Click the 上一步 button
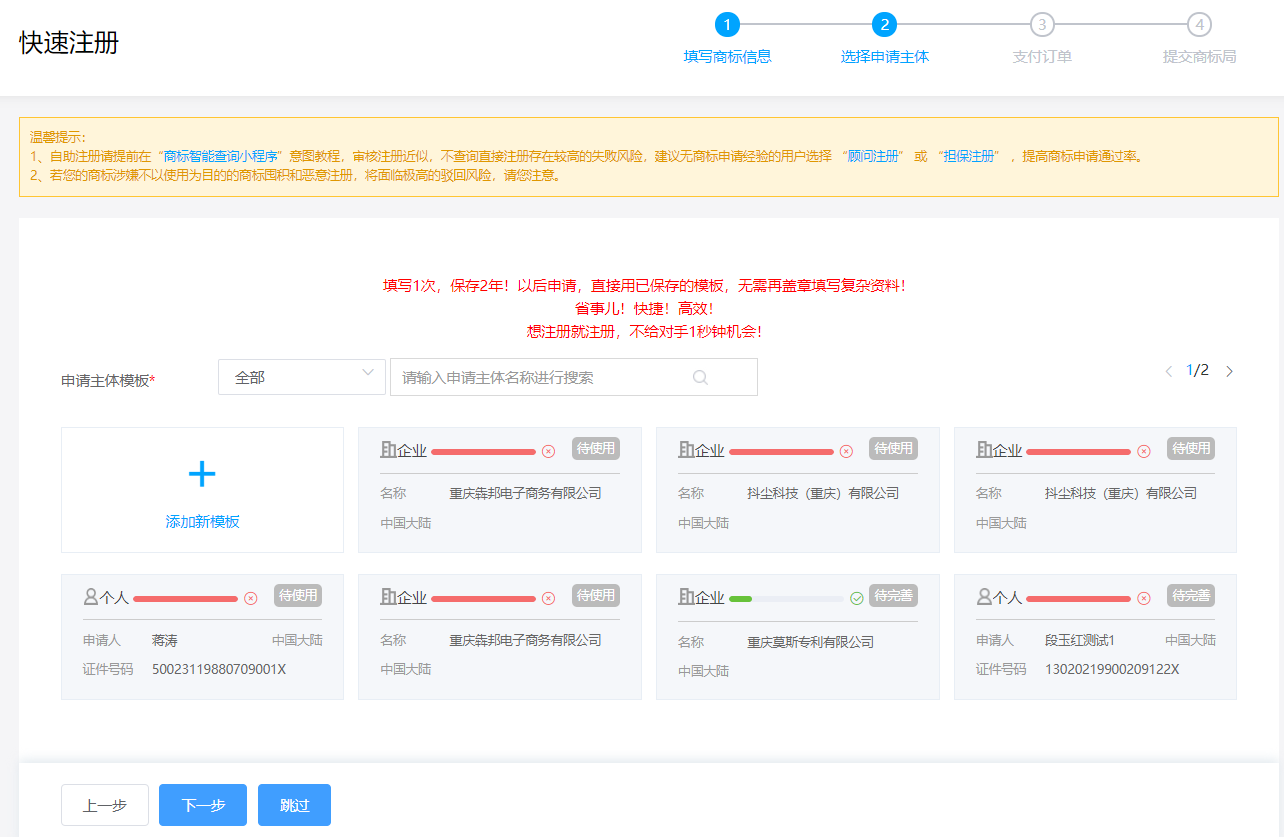 click(105, 805)
